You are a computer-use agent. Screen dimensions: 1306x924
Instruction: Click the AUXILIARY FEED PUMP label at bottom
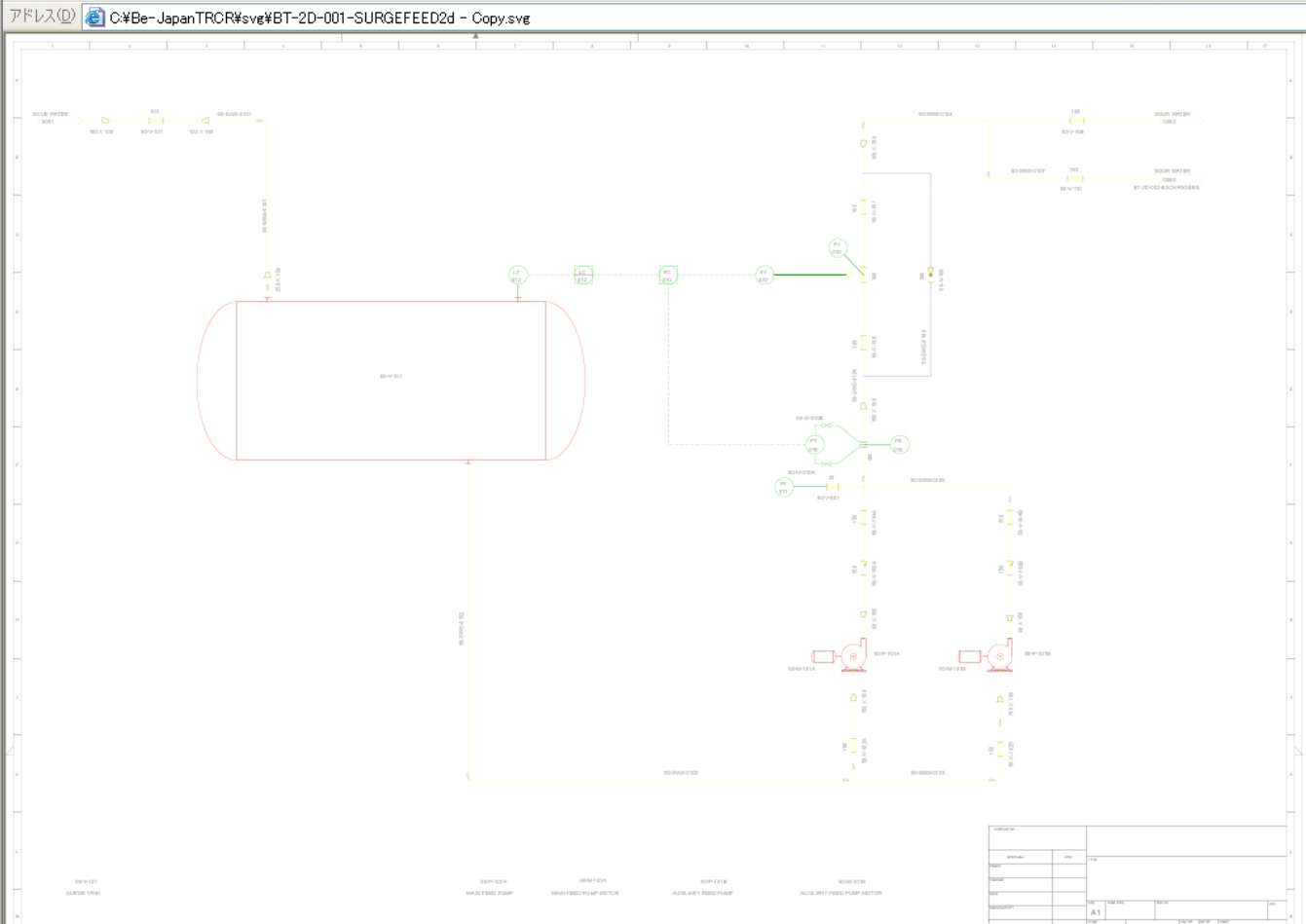coord(703,893)
